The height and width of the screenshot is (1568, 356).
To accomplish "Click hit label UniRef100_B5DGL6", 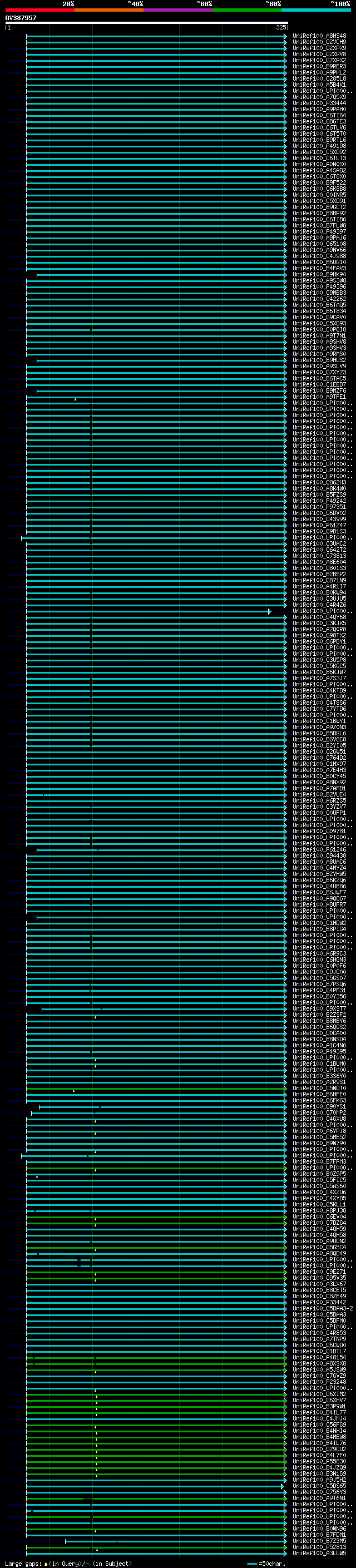I will pos(319,734).
